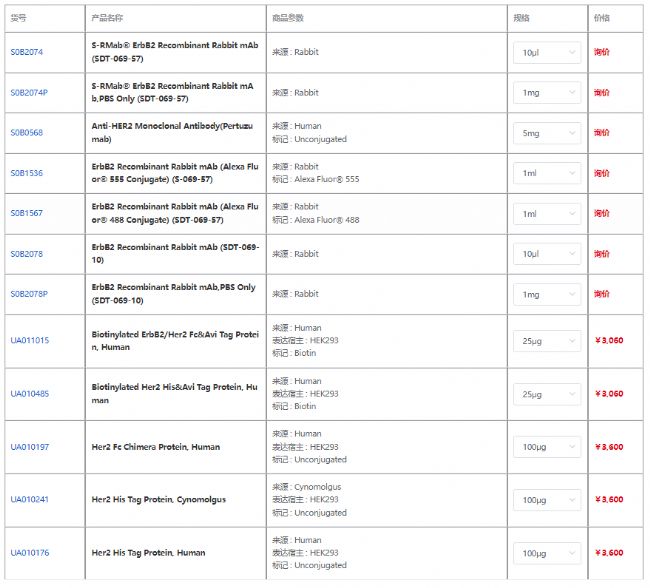Viewport: 650px width, 588px height.
Task: Click product code UA011015
Action: tap(30, 341)
